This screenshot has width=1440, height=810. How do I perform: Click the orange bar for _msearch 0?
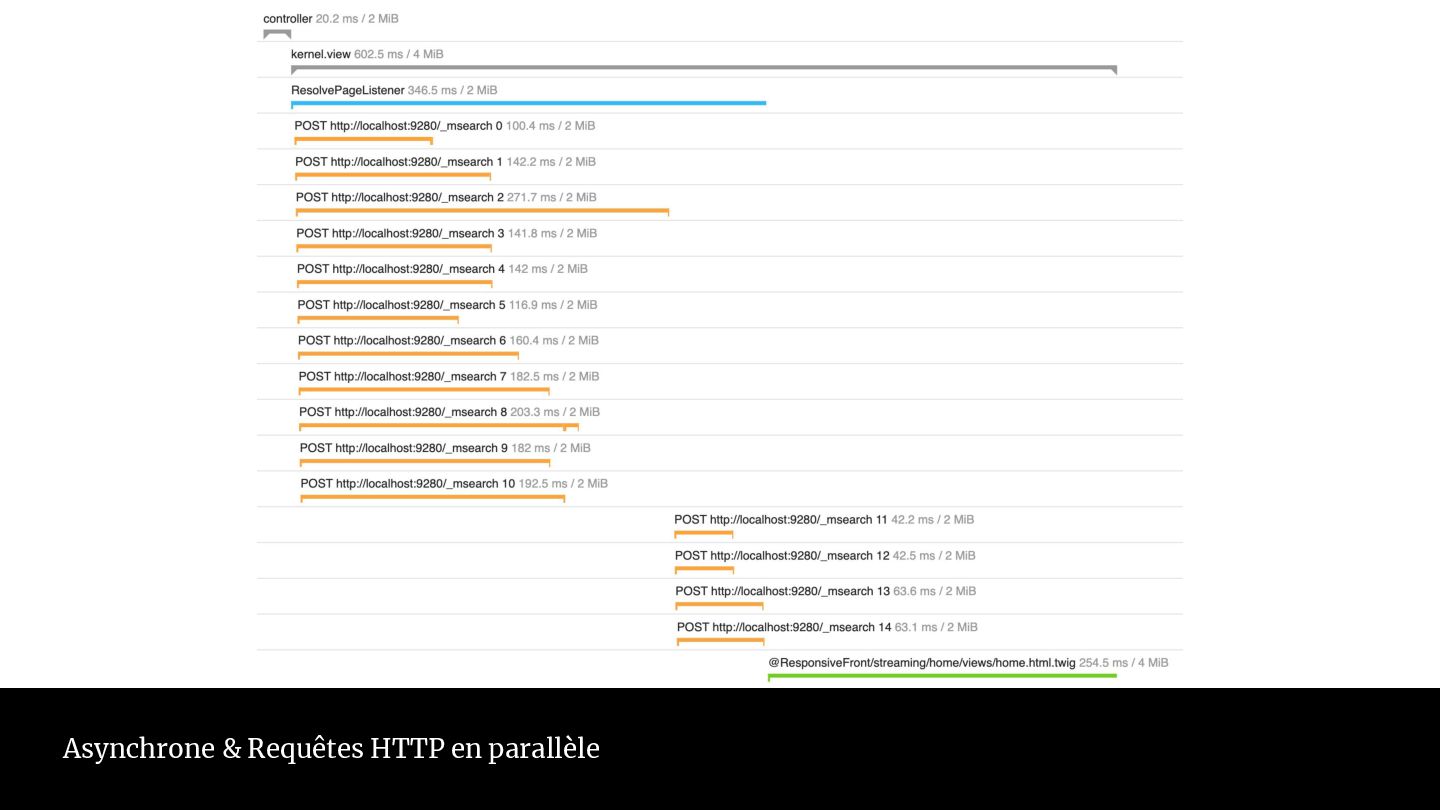coord(363,139)
